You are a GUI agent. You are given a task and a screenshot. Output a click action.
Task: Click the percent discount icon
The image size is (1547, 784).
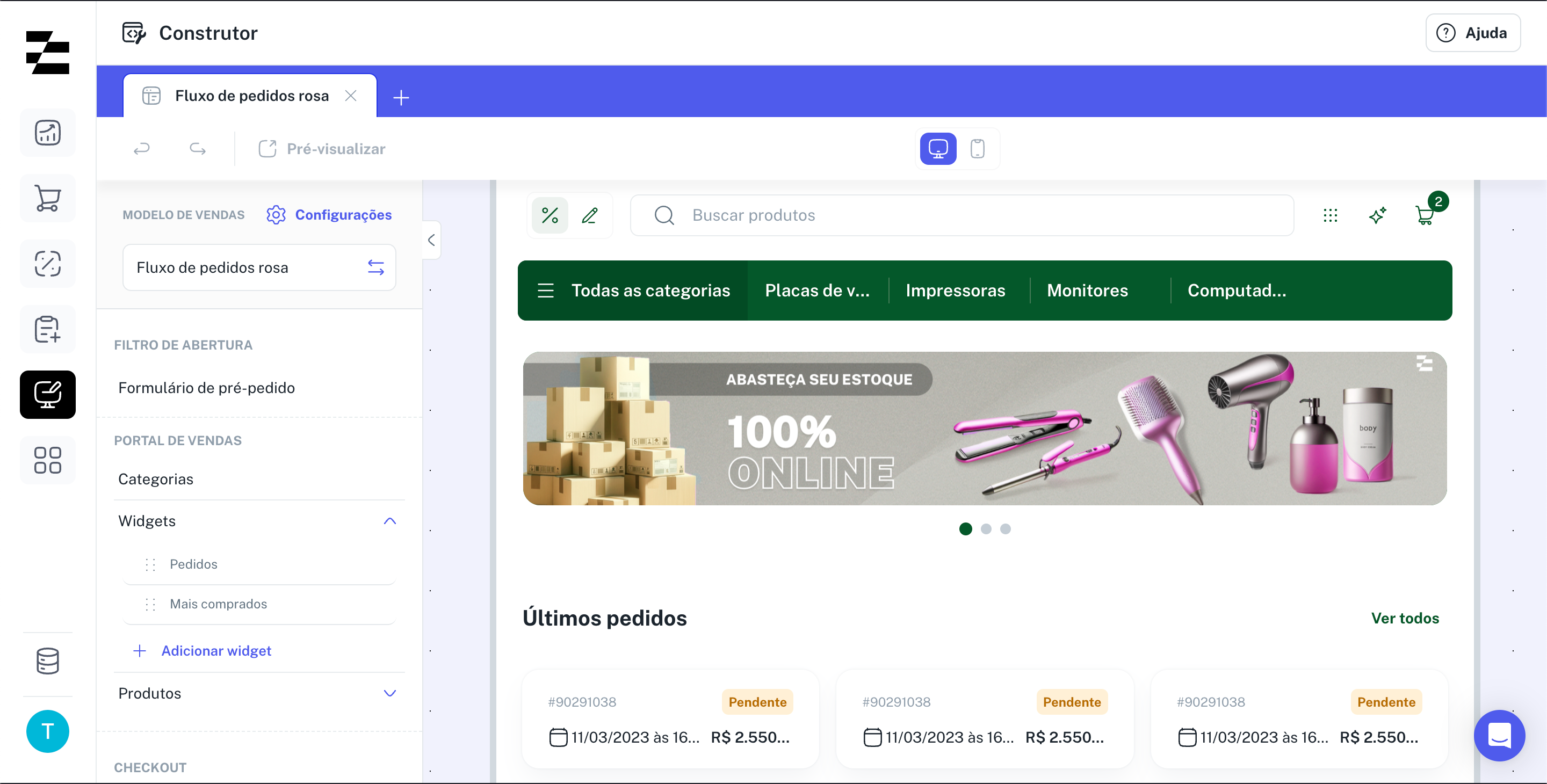(x=550, y=215)
